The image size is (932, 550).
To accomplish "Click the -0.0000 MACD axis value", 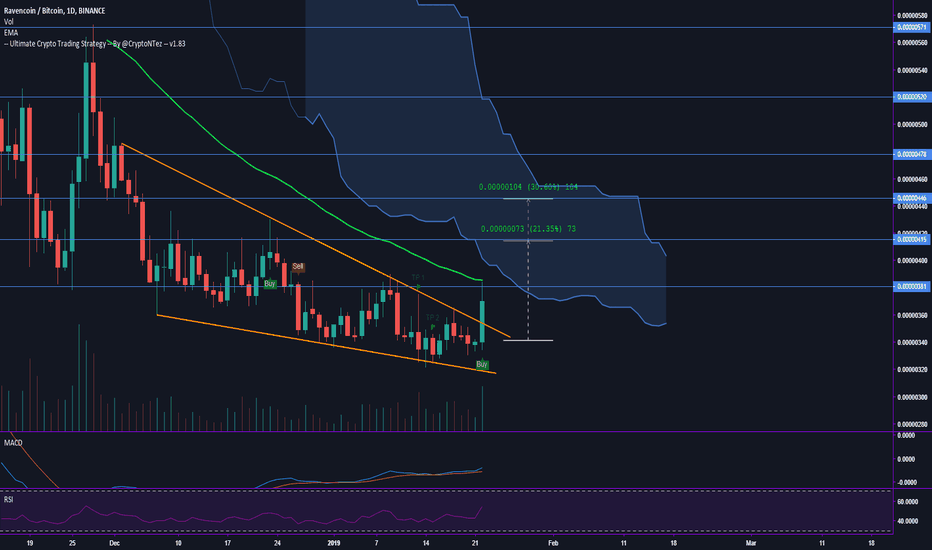I will [x=906, y=482].
